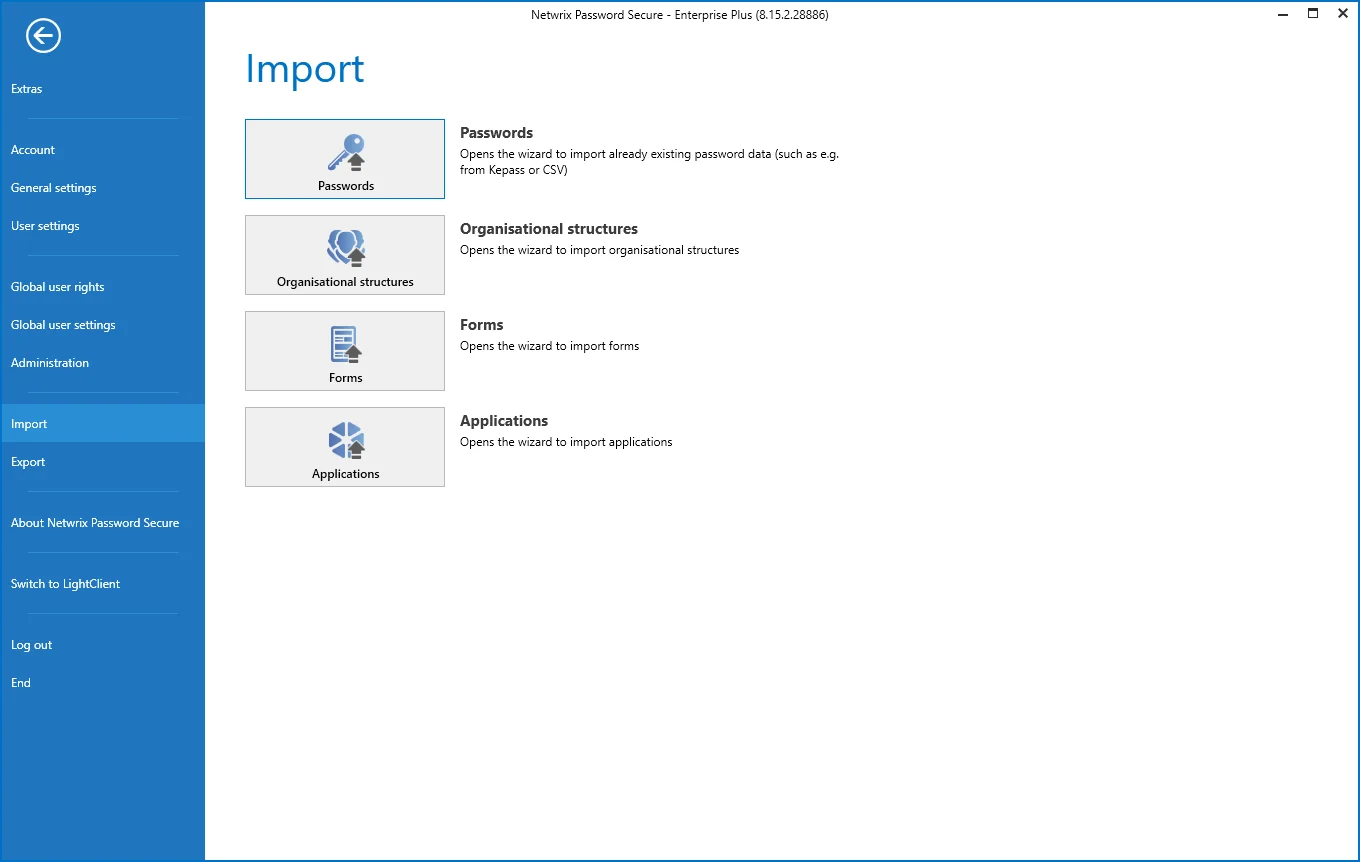Maximize the Netwrix window
This screenshot has height=862, width=1360.
(1313, 14)
